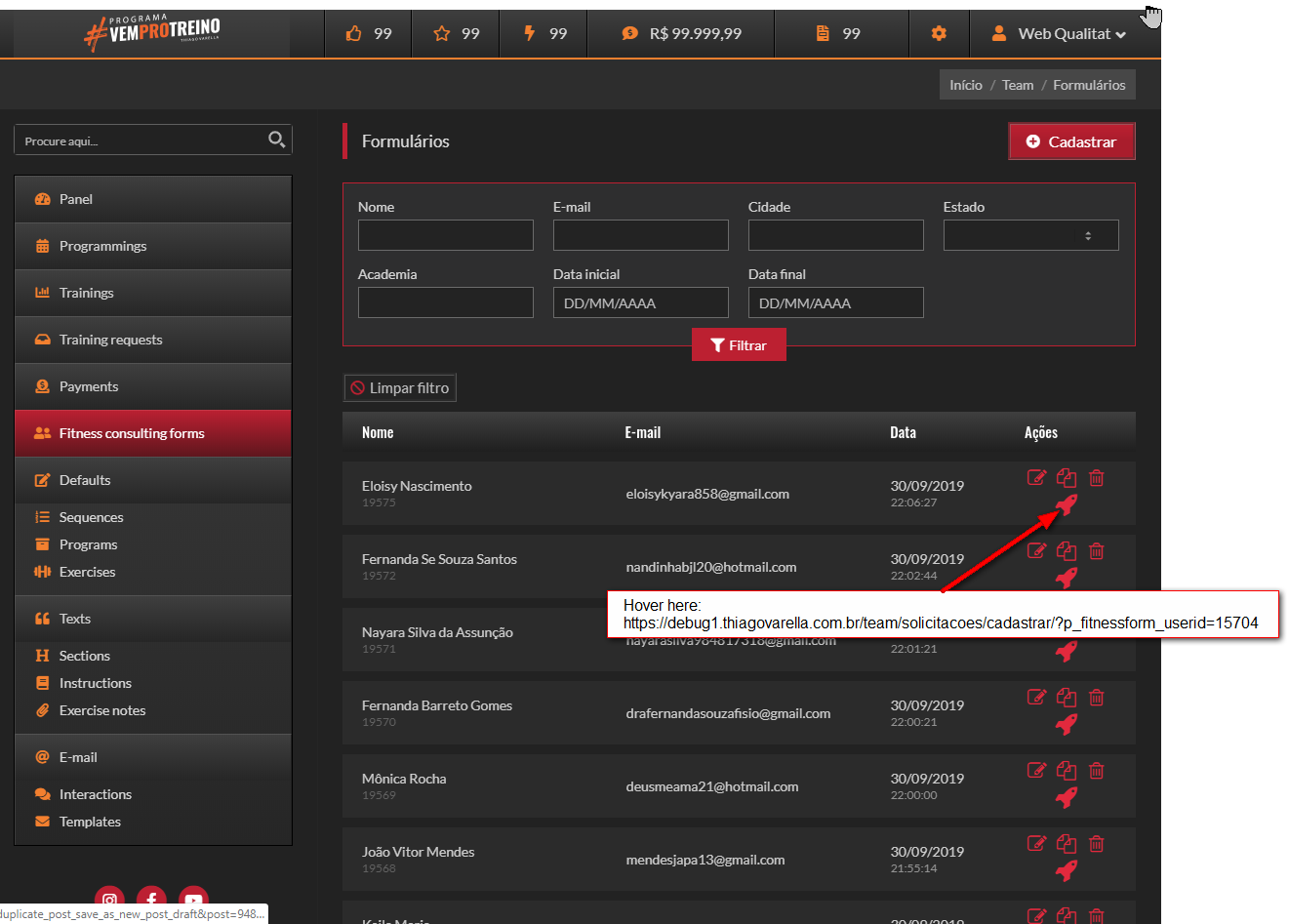
Task: Duplicate Fernanda Barreto Gomes's form
Action: 1067,697
